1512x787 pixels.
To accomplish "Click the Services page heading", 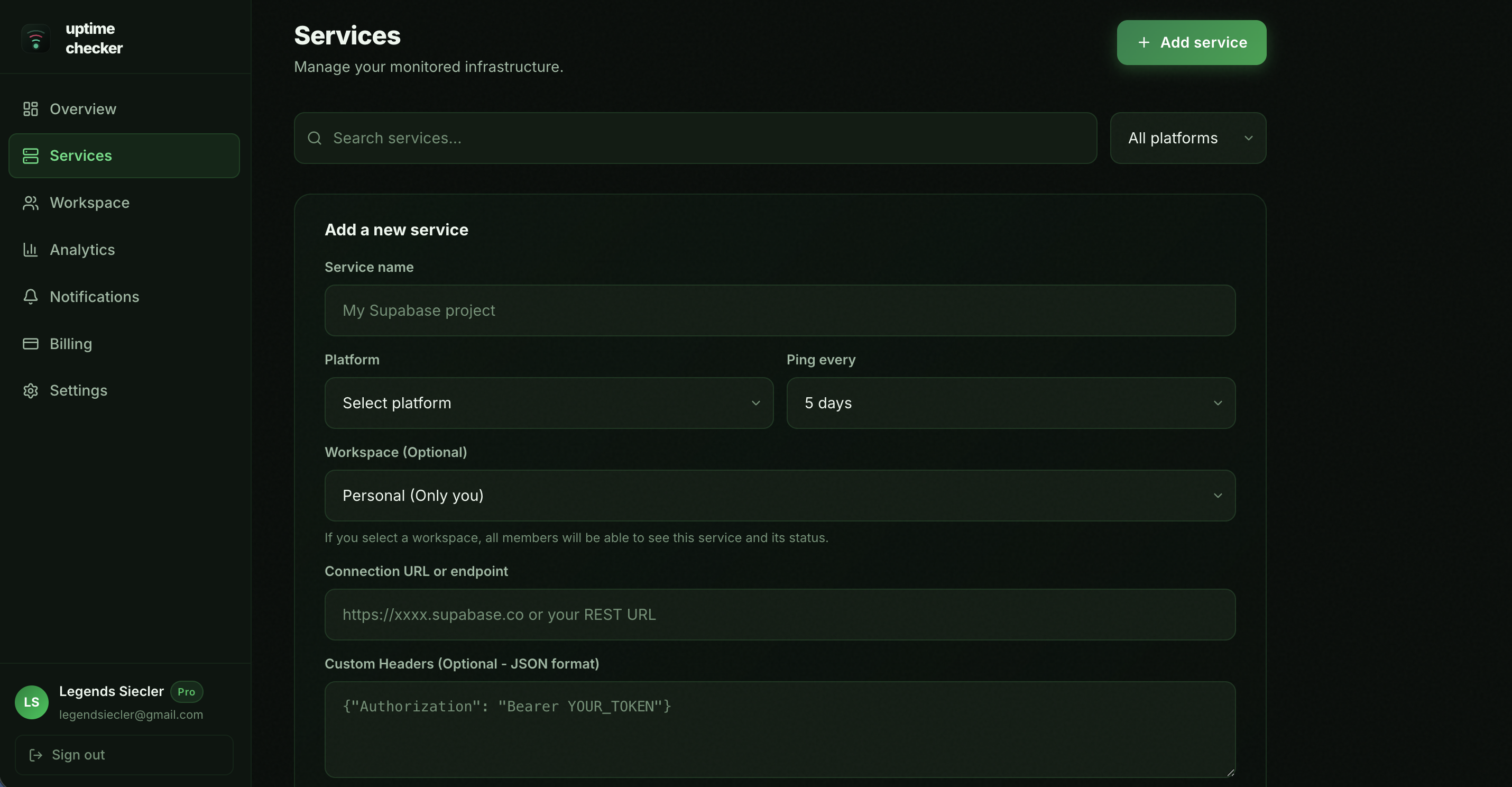I will 347,36.
